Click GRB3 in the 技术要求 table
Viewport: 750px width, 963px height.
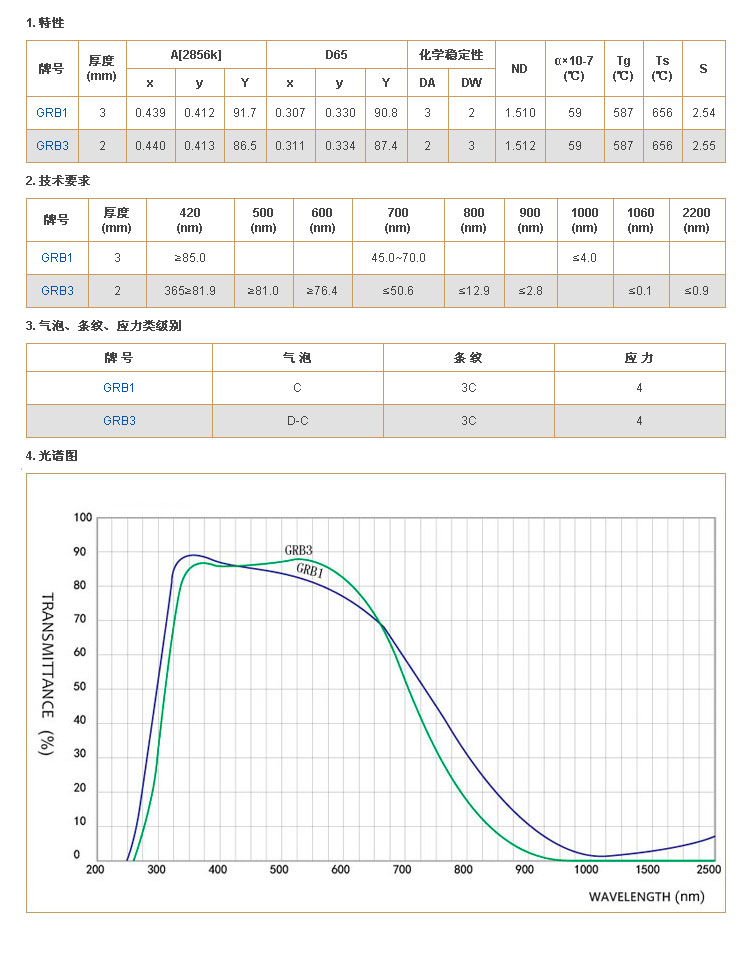pyautogui.click(x=57, y=291)
